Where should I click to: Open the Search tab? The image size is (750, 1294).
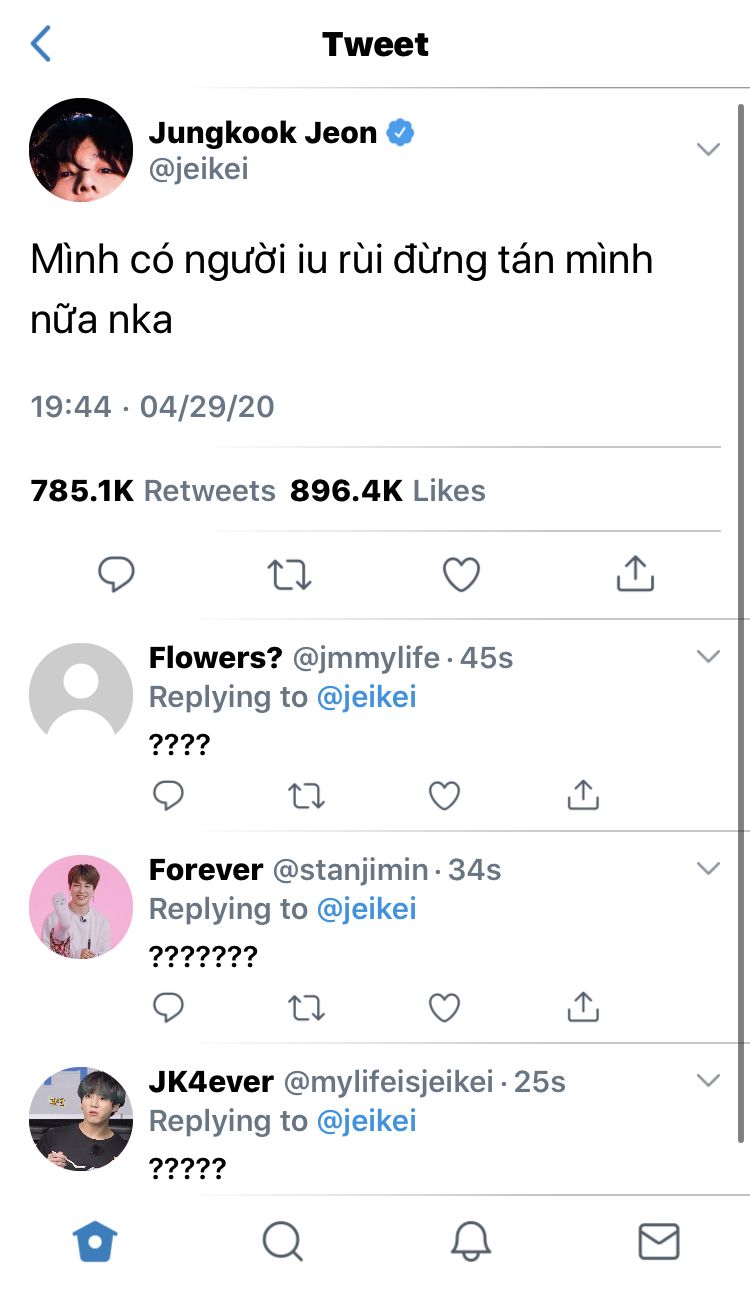(283, 1242)
